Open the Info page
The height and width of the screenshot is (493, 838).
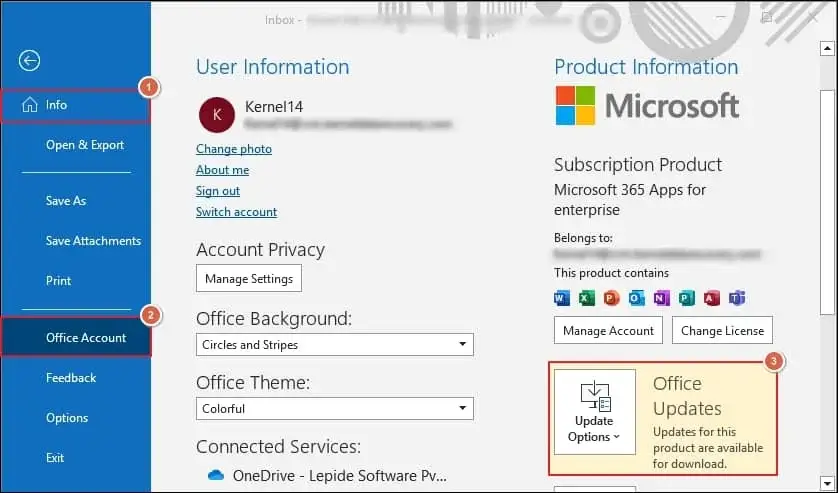coord(75,105)
